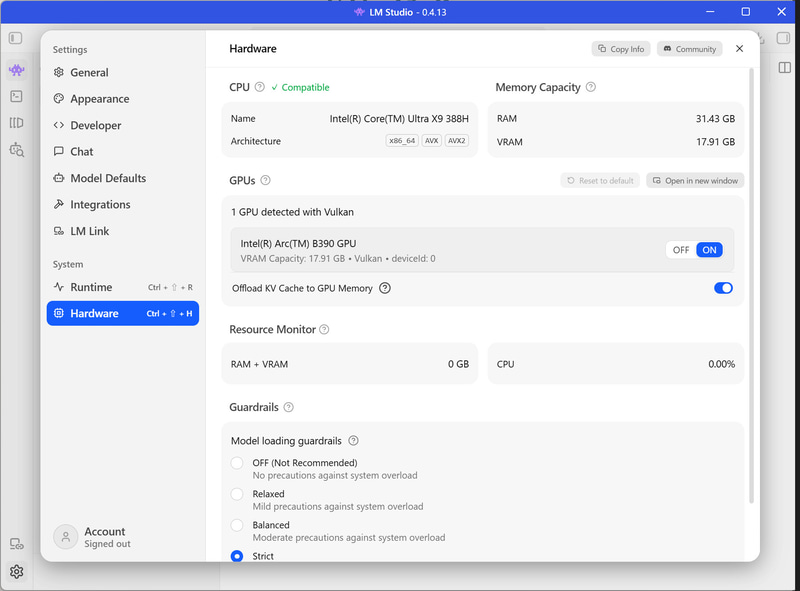Switch the Intel Arc B390 GPU ON
Viewport: 800px width, 591px height.
(x=709, y=250)
